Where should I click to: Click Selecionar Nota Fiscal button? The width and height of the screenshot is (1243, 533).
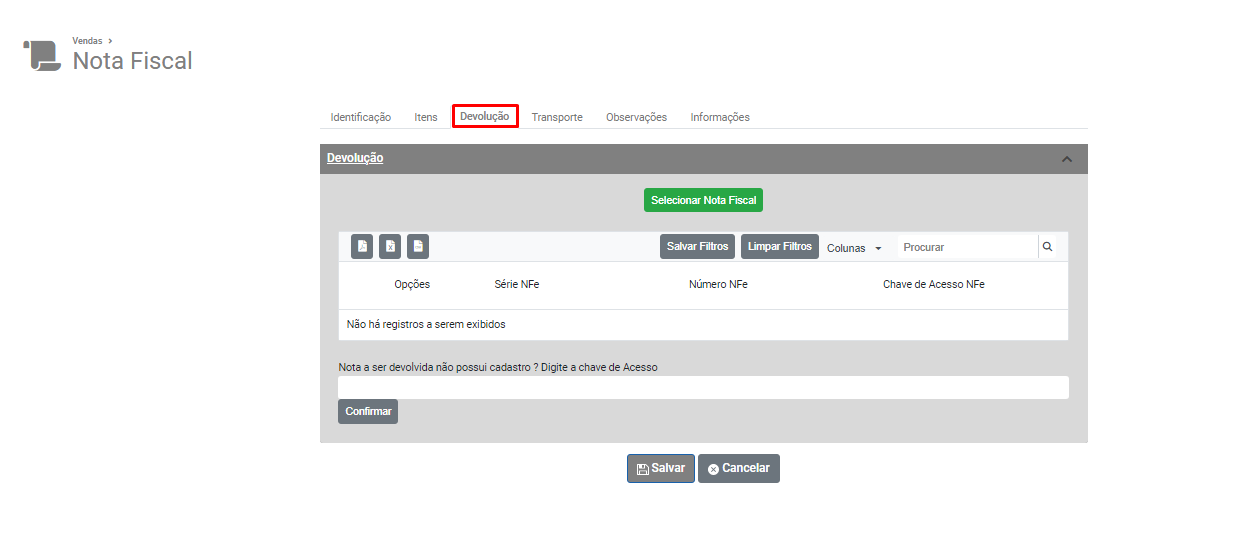704,200
